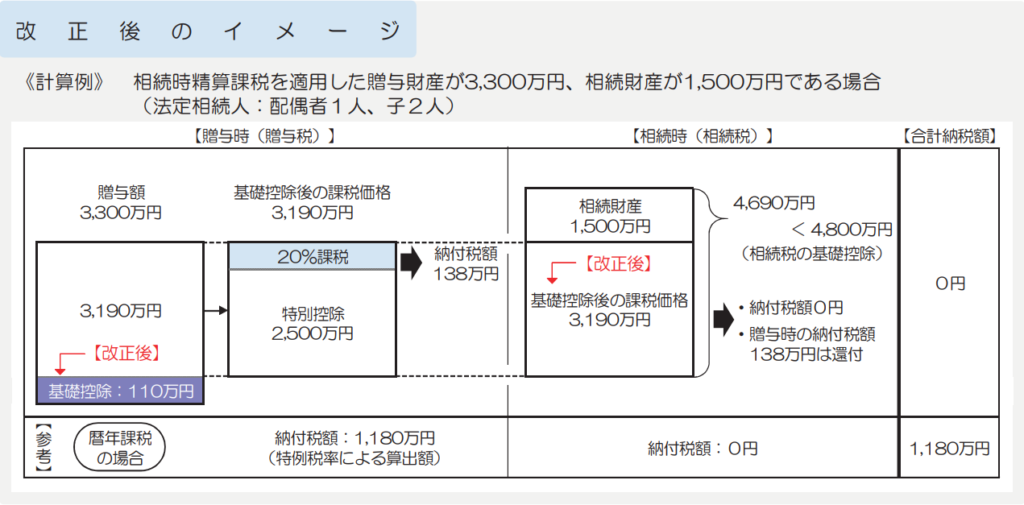Viewport: 1024px width, 505px height.
Task: Click the 0円 total in 合計納税額 column
Action: (x=949, y=283)
